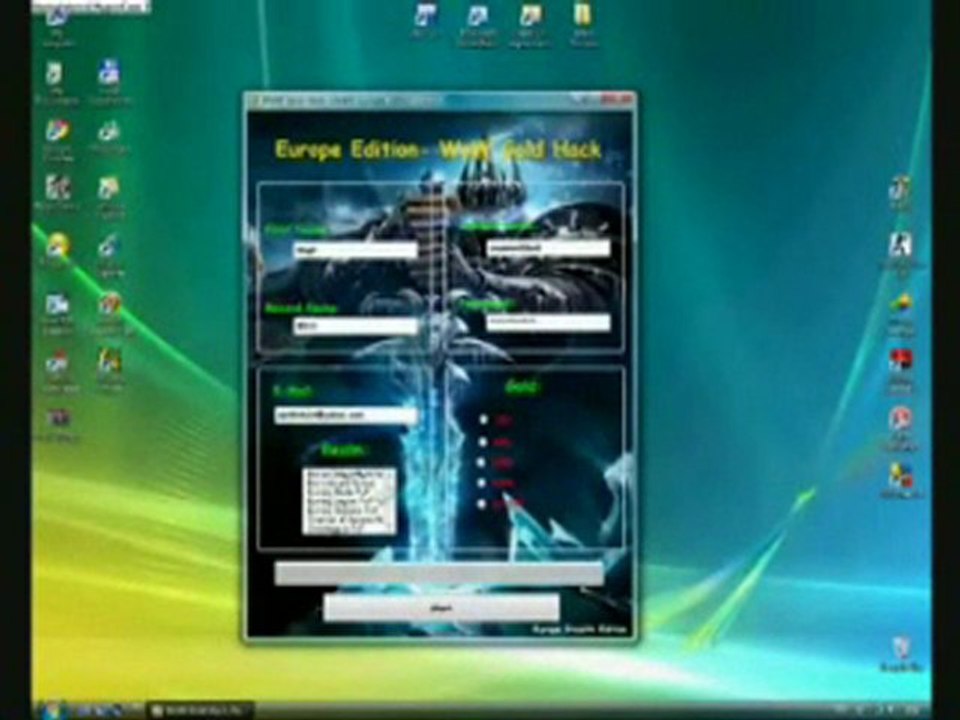The width and height of the screenshot is (960, 720).
Task: Open the Windows Start orb
Action: (54, 709)
